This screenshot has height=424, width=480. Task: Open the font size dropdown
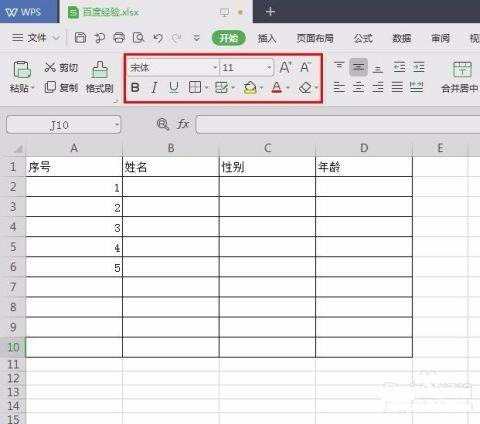click(x=269, y=68)
